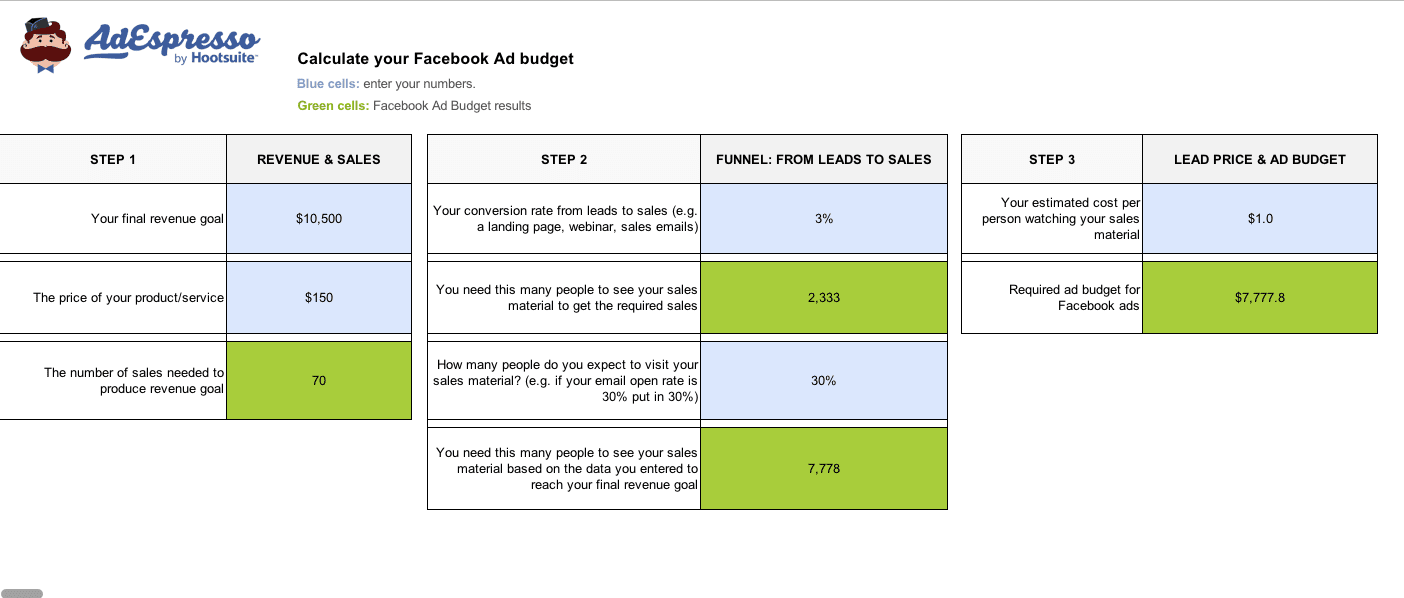Click the STEP 2 header cell

click(x=564, y=159)
